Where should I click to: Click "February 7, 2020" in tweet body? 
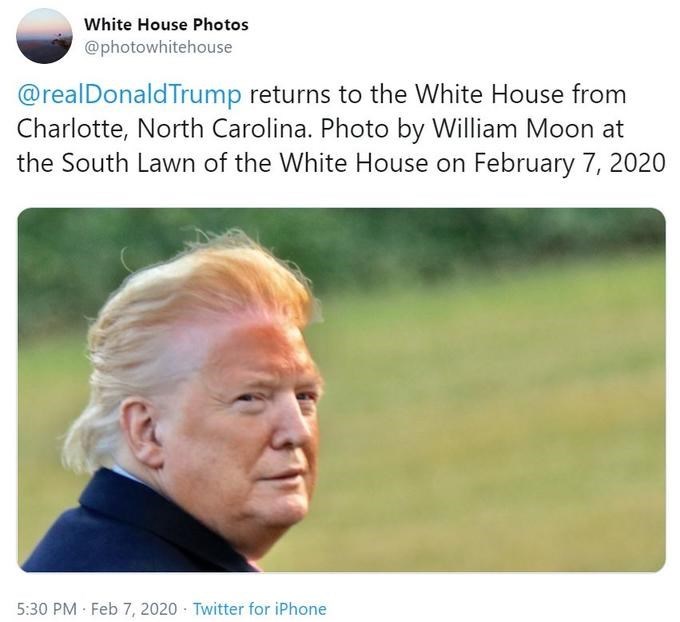coord(569,164)
